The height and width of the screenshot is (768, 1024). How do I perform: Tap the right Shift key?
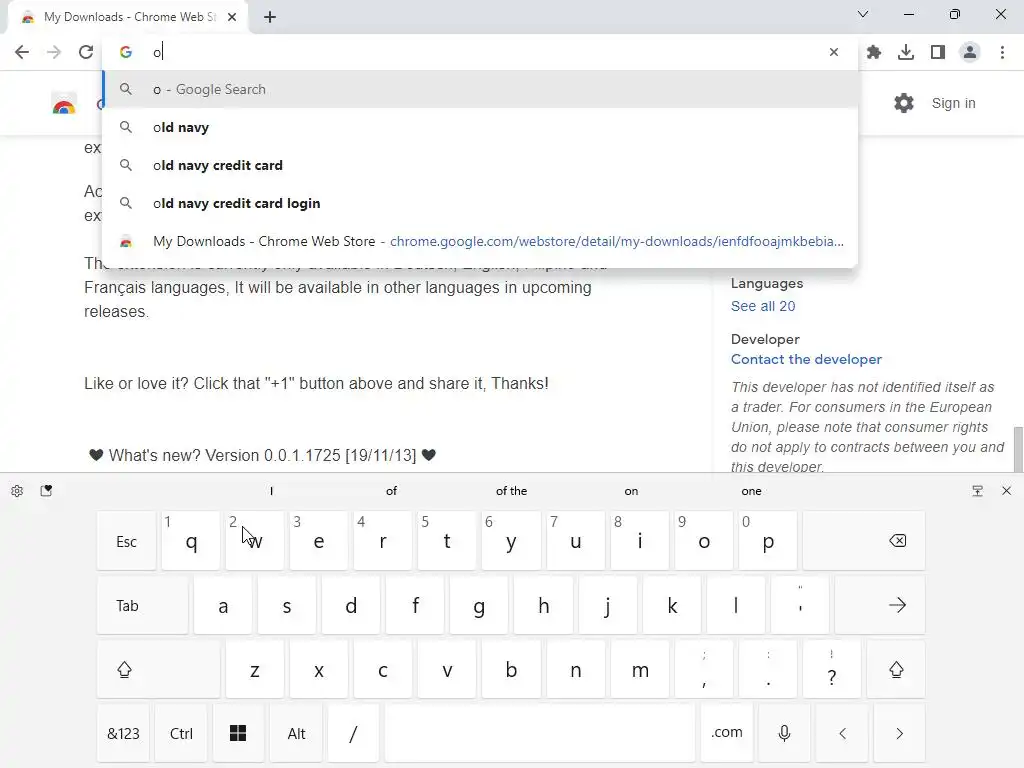coord(896,669)
